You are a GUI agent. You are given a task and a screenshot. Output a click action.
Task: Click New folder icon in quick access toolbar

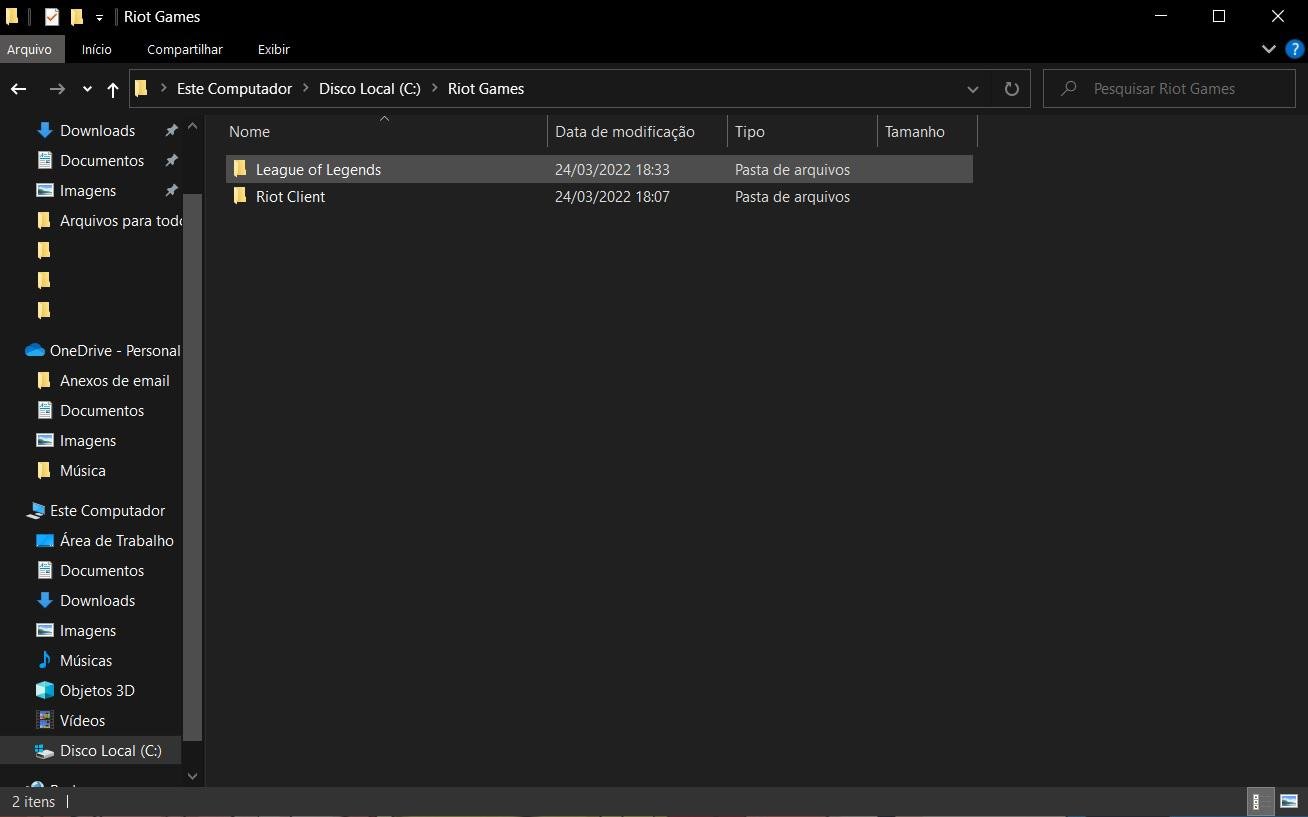tap(76, 17)
